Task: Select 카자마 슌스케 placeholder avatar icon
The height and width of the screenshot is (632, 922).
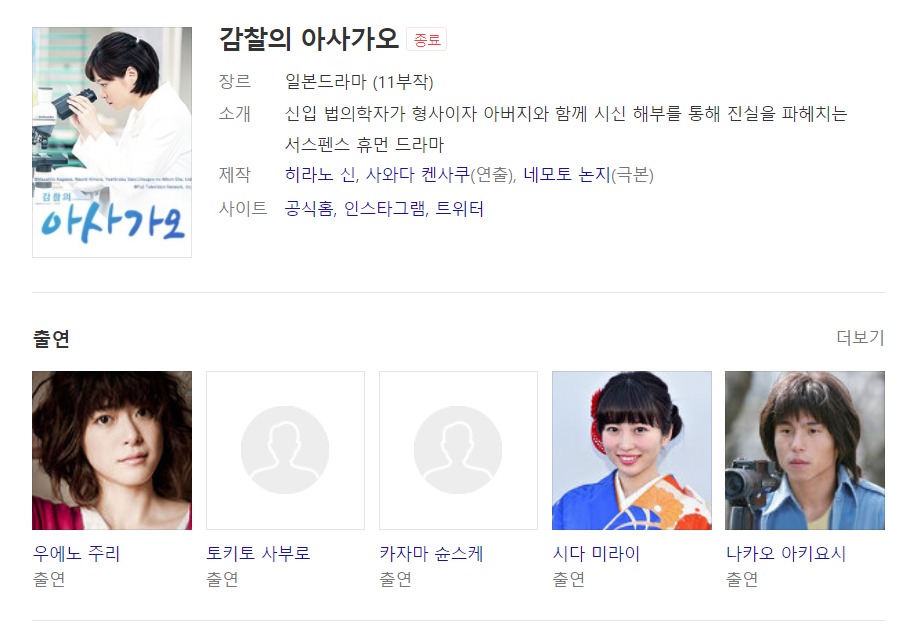Action: tap(458, 450)
